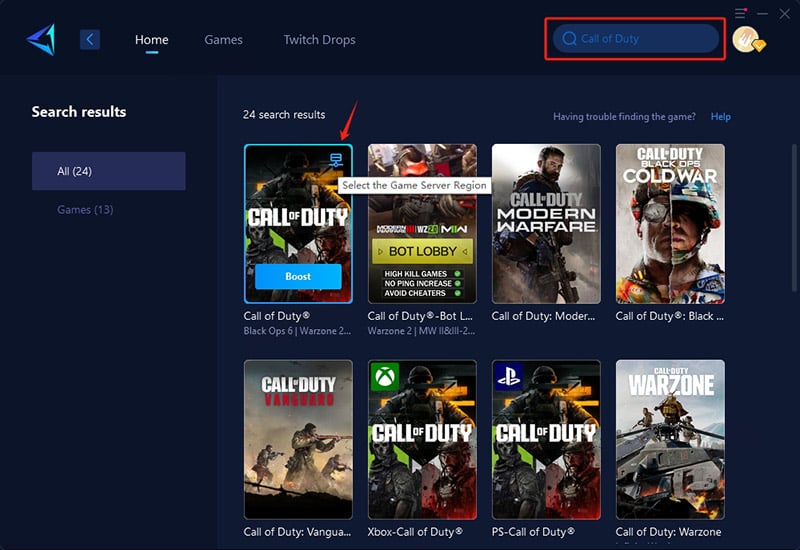Click the GearUP logo icon

point(41,39)
